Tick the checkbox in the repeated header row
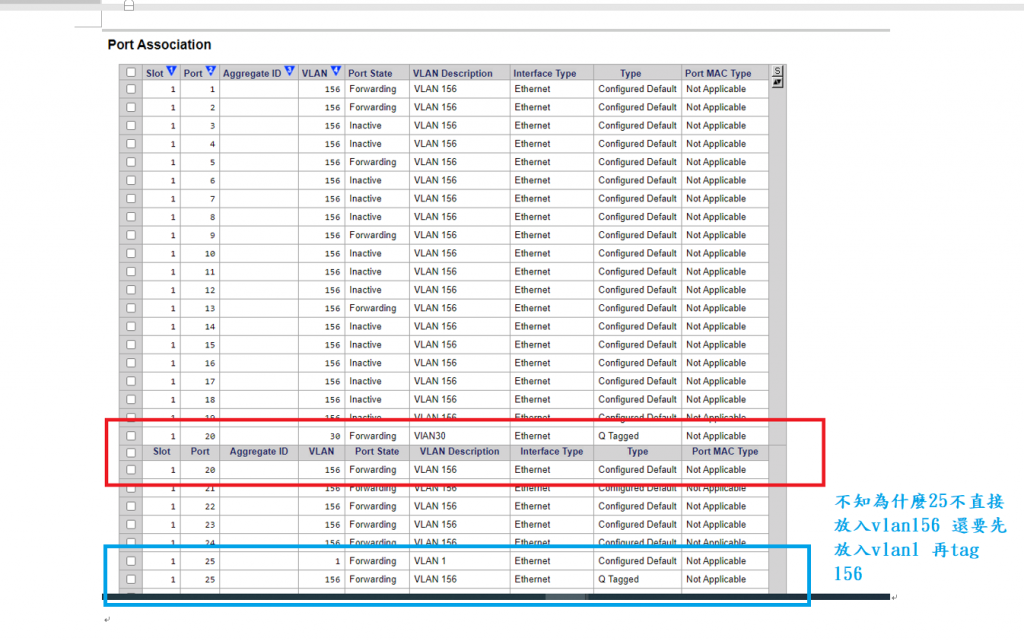The image size is (1024, 641). [131, 452]
